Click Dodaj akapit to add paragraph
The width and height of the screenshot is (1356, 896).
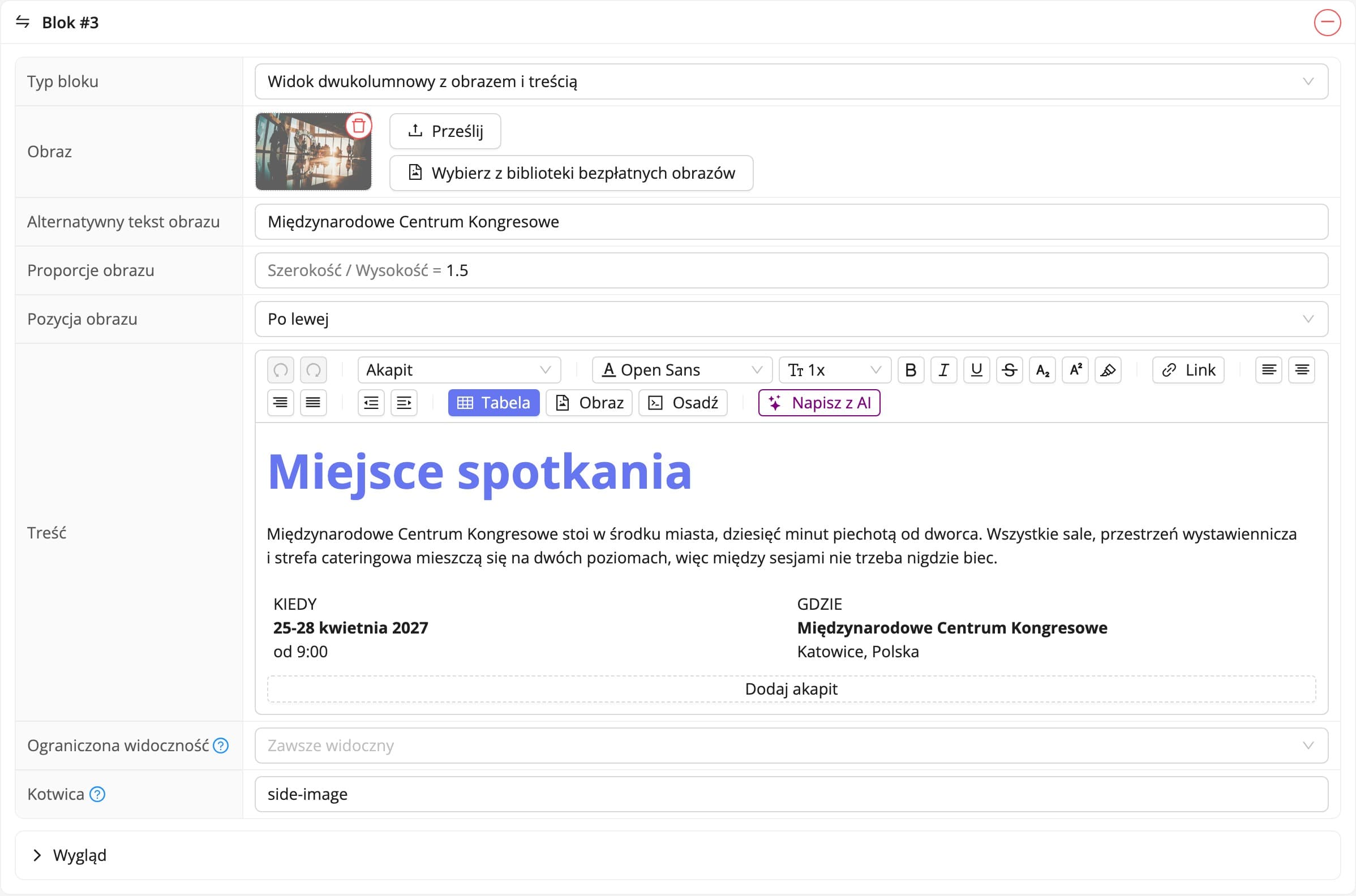[x=791, y=689]
